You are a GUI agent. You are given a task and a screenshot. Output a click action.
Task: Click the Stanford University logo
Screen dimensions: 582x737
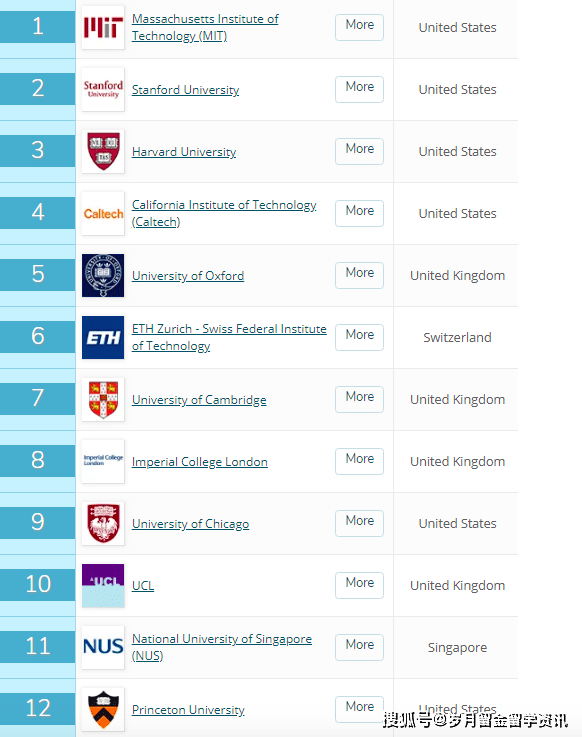(103, 89)
